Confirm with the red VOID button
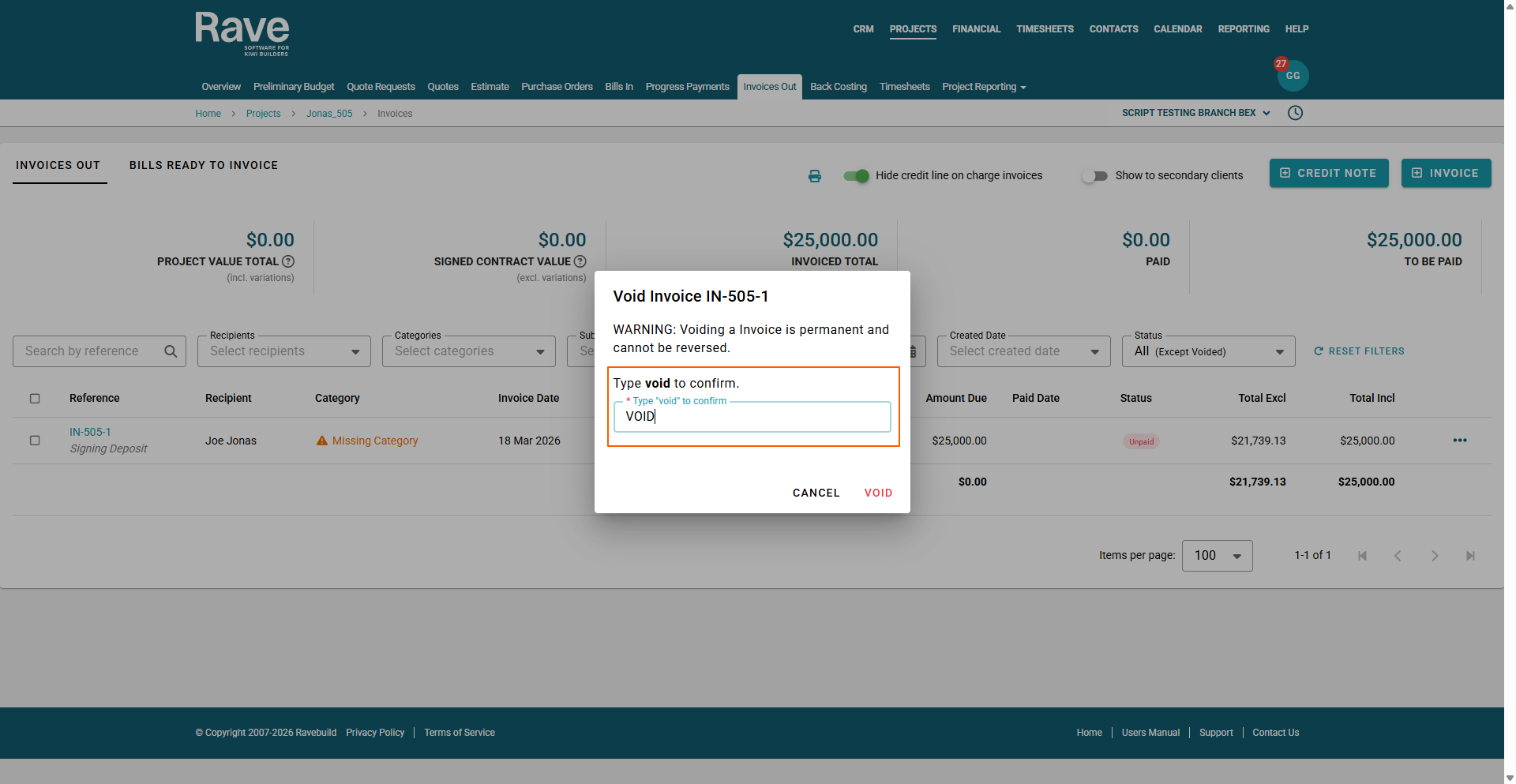This screenshot has width=1516, height=784. [878, 493]
